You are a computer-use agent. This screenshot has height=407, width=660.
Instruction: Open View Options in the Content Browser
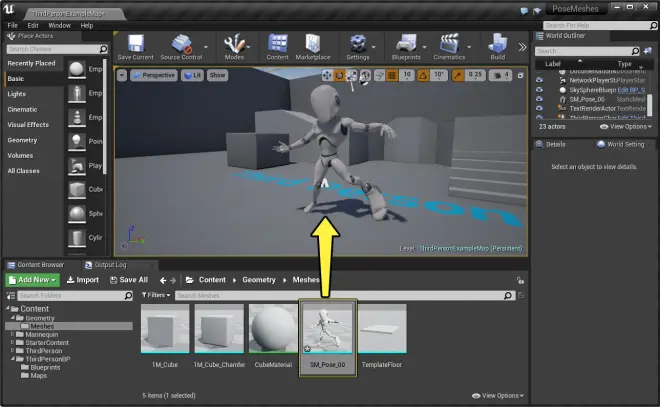click(498, 396)
